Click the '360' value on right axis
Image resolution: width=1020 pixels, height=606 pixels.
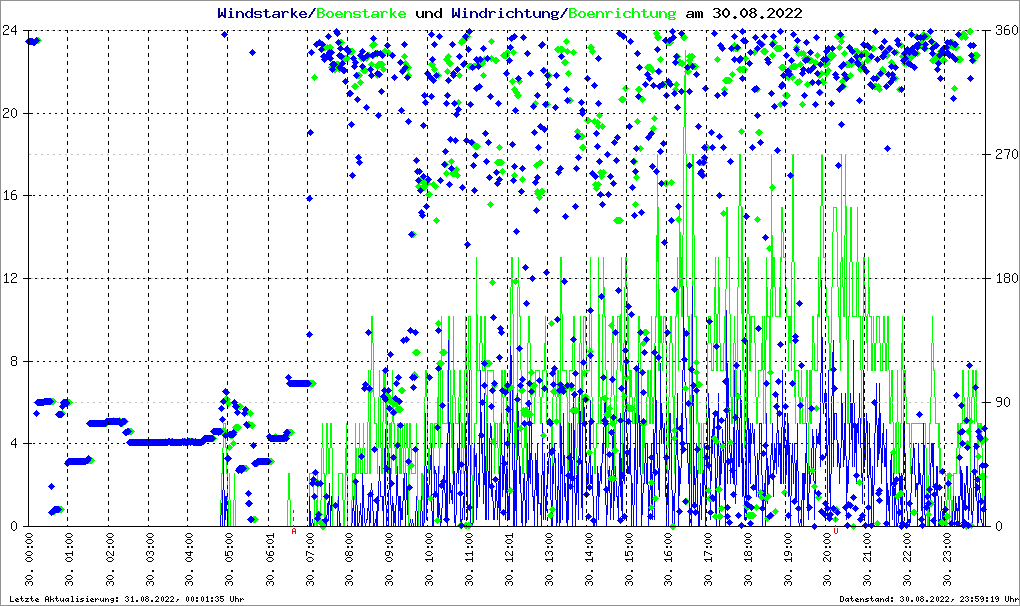[1004, 30]
